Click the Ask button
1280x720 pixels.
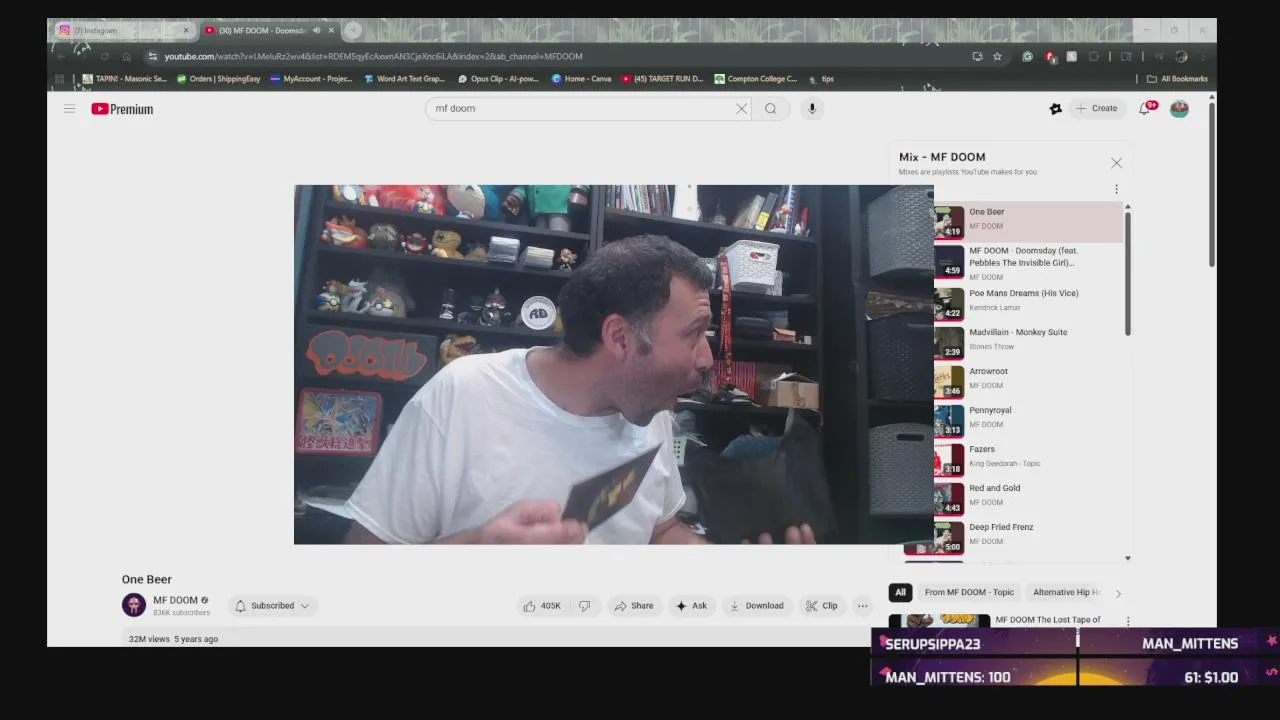point(691,606)
